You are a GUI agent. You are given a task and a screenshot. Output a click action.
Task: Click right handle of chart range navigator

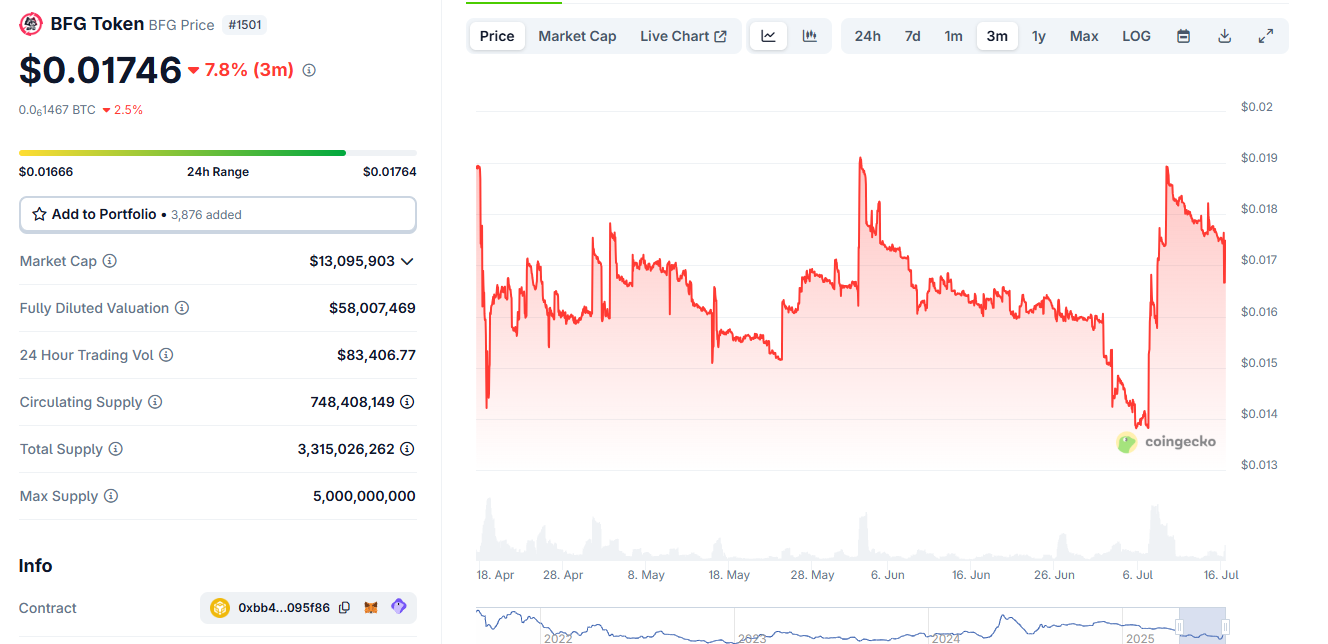[x=1225, y=626]
